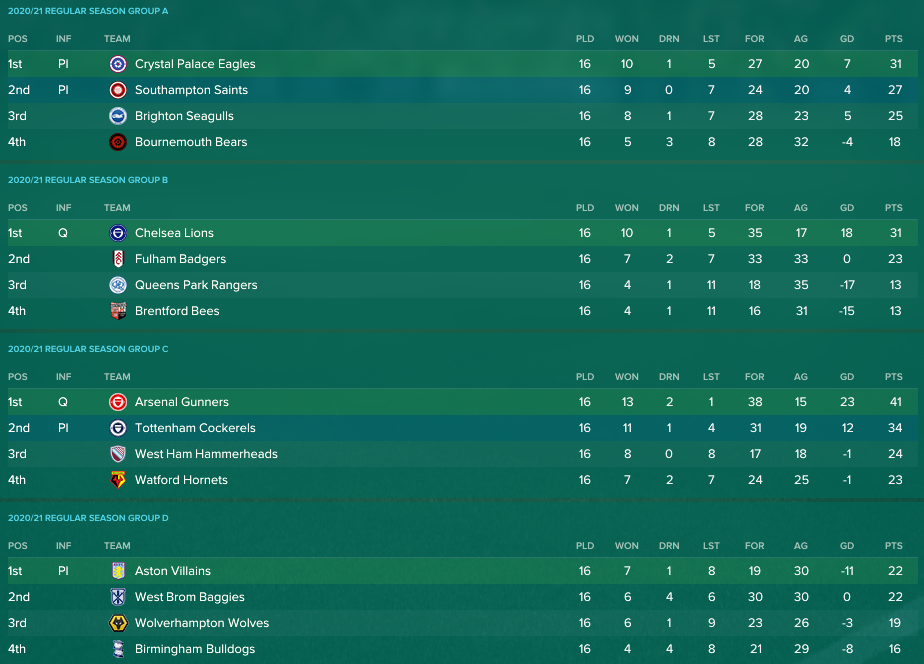
Task: Click the Wolverhampton Wolves crest icon
Action: [x=118, y=623]
